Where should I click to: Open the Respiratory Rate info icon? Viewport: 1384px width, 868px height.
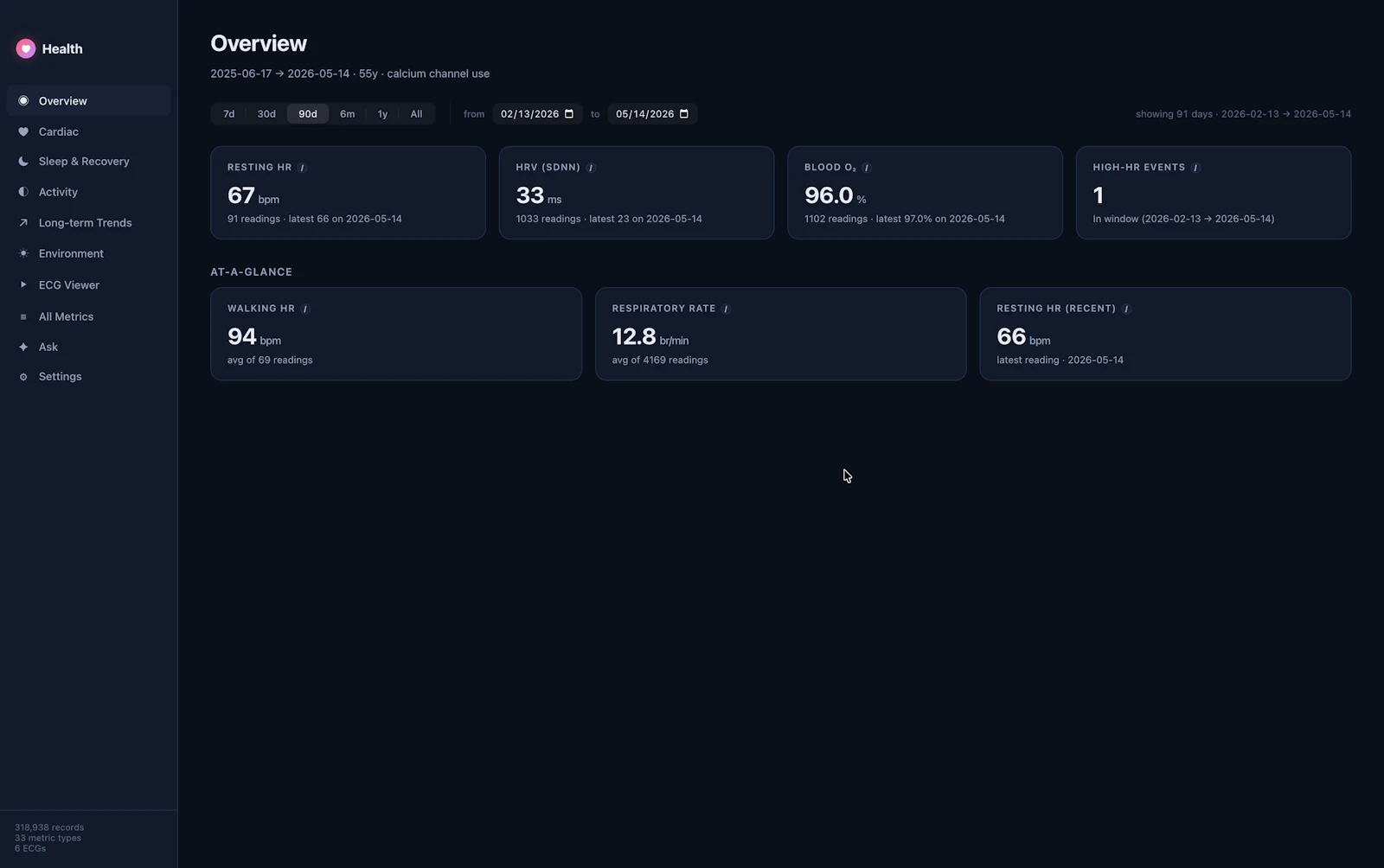[726, 309]
